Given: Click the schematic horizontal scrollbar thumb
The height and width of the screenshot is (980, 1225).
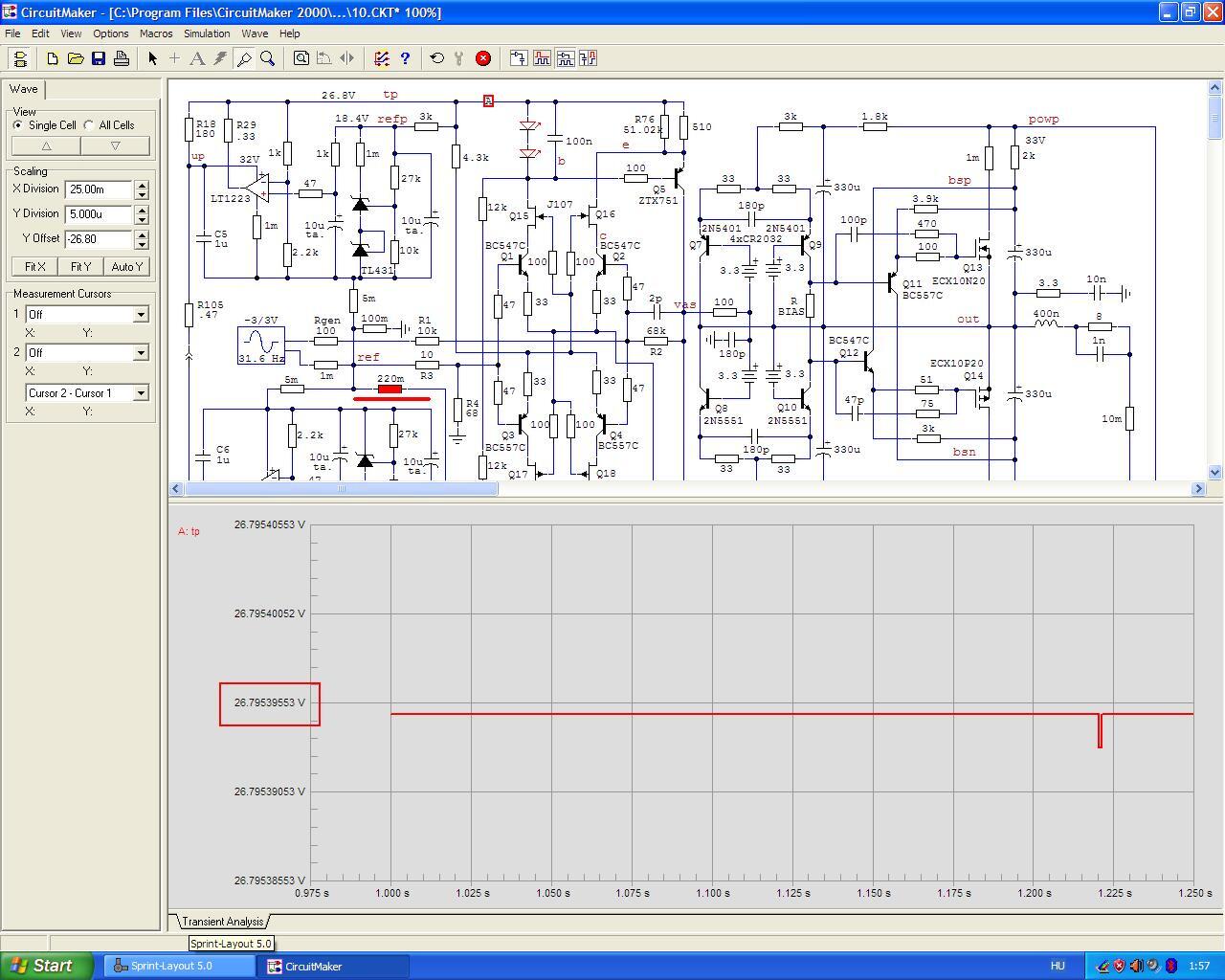Looking at the screenshot, I should (x=341, y=489).
